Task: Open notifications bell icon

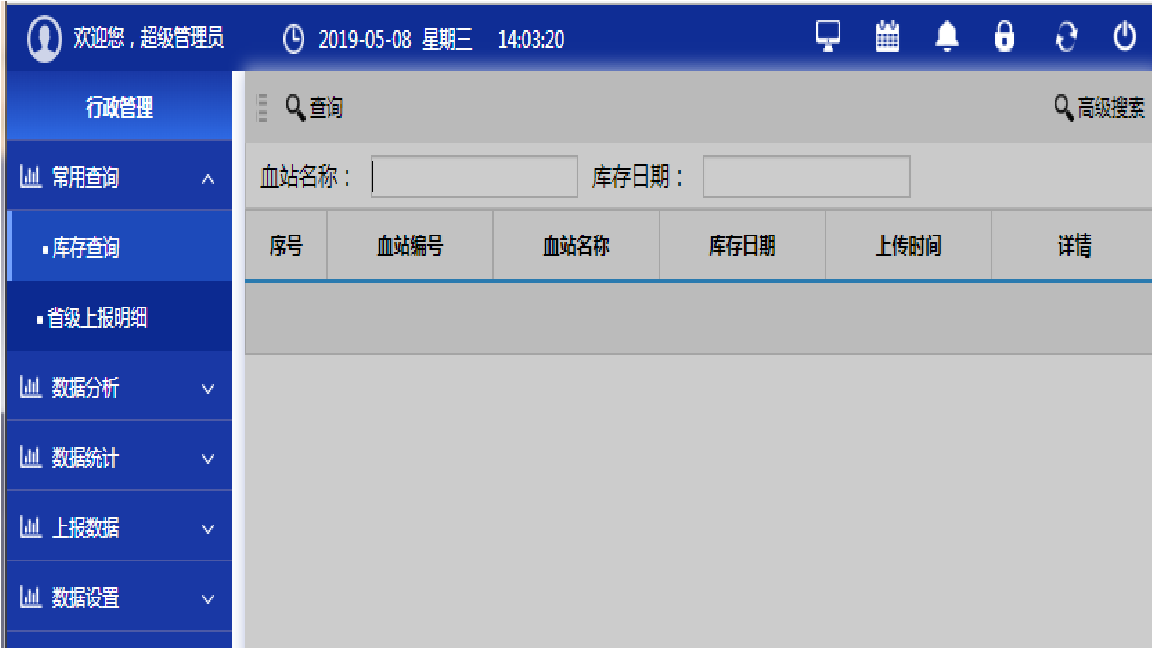Action: [x=947, y=36]
